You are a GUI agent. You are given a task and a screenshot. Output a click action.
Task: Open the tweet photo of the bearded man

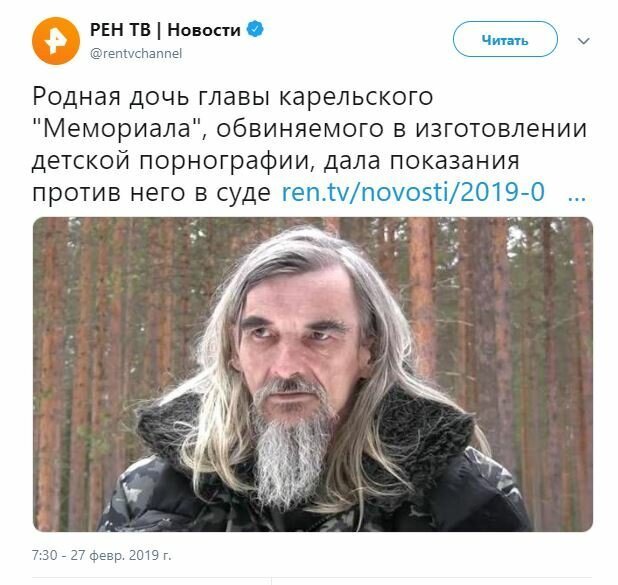click(x=313, y=374)
